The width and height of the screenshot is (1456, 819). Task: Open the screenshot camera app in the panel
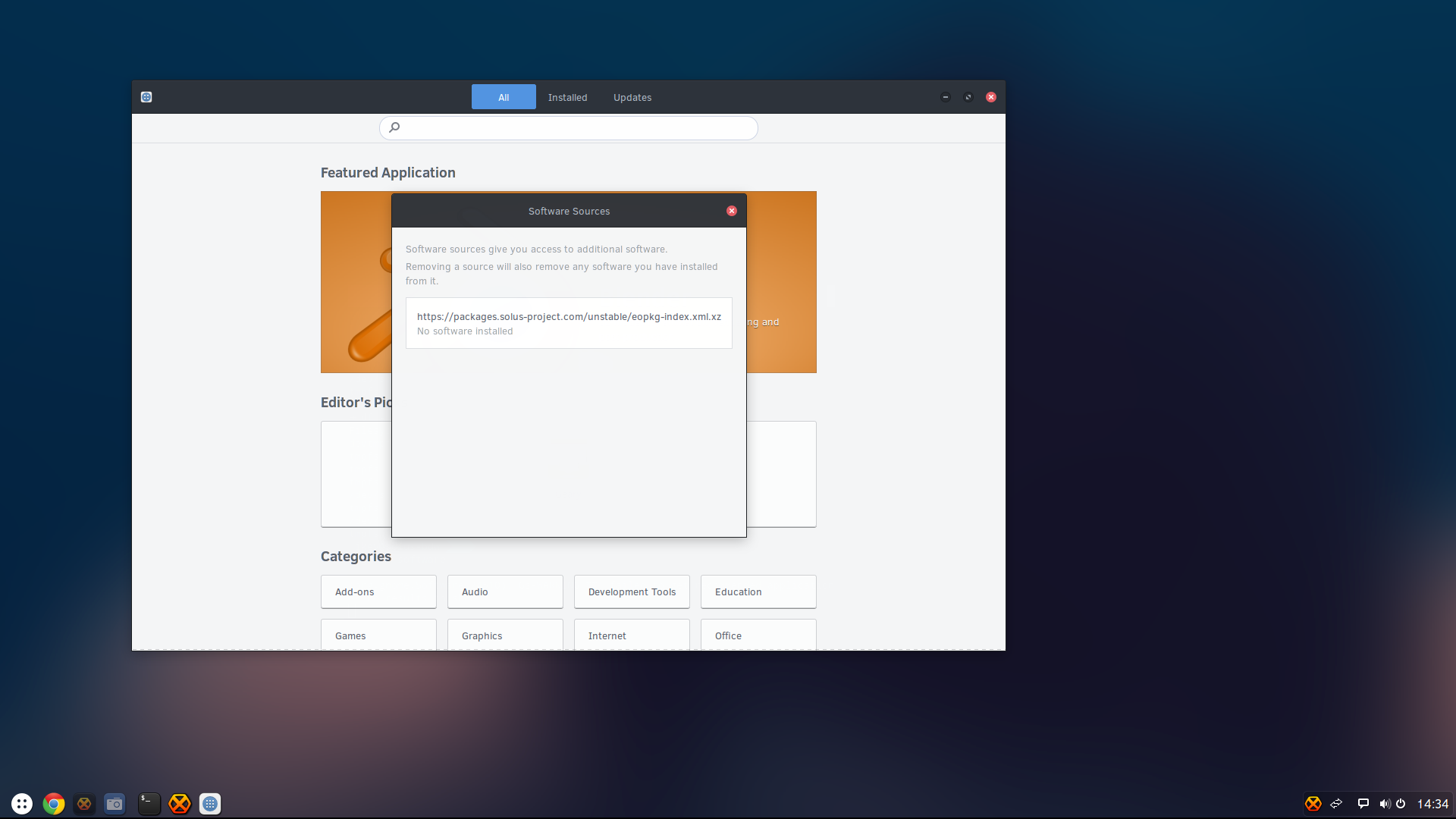pyautogui.click(x=115, y=804)
